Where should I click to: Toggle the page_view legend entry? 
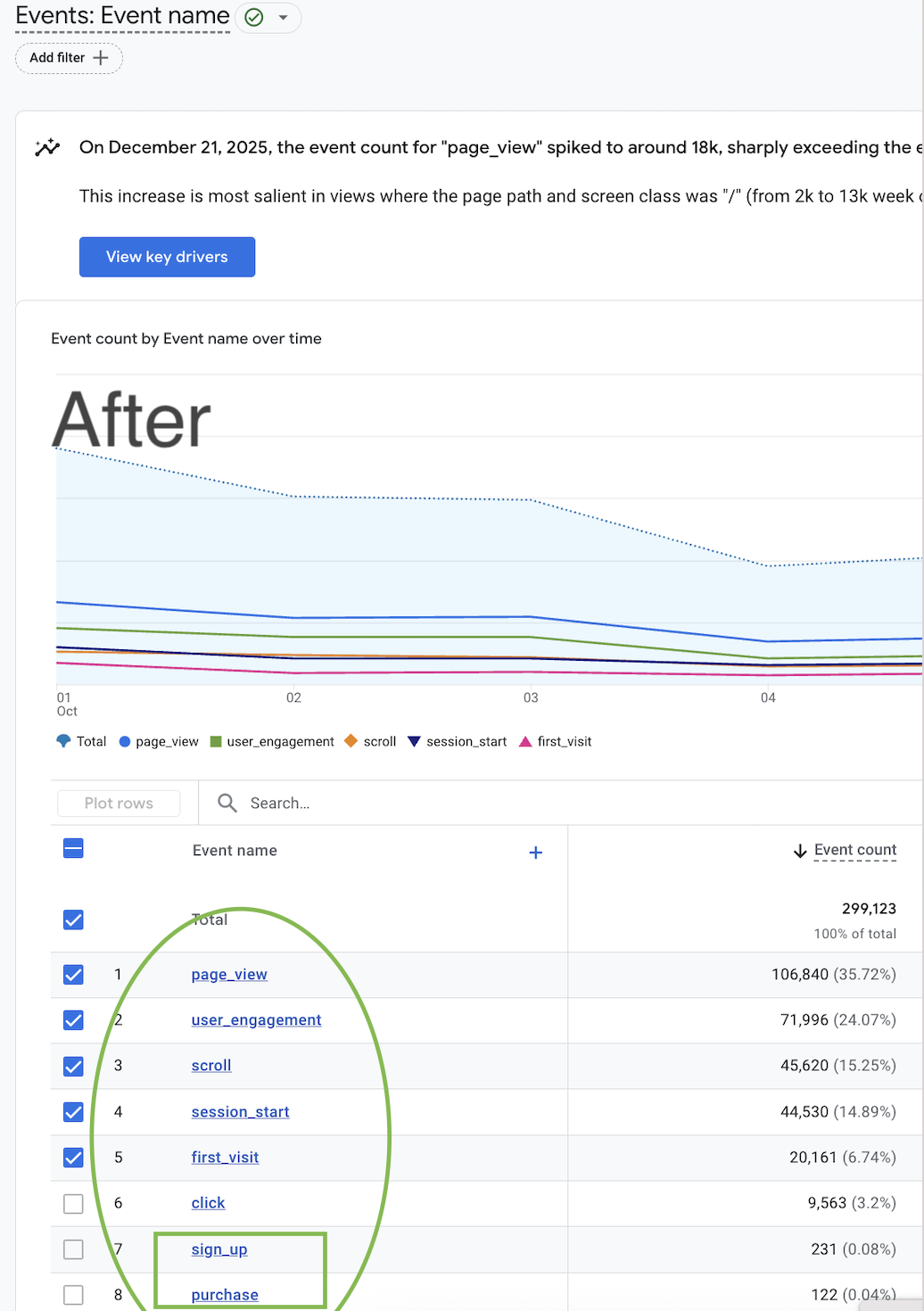(x=159, y=741)
